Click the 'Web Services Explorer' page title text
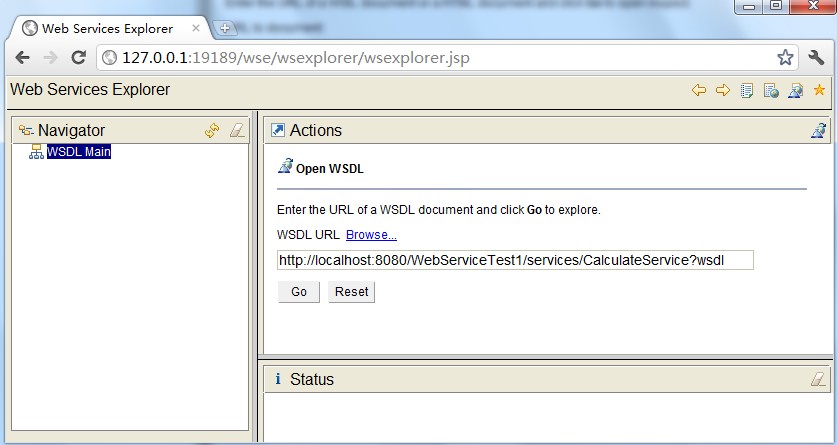The height and width of the screenshot is (445, 837). coord(90,90)
